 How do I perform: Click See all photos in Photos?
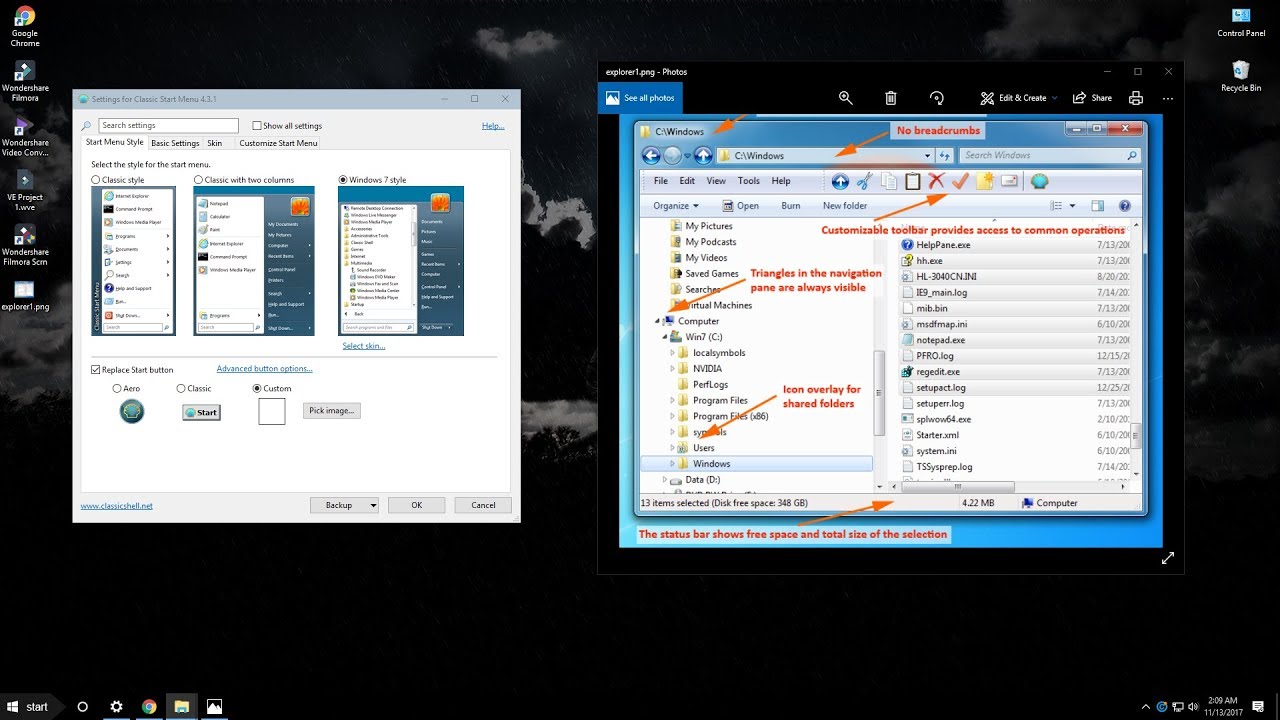(x=640, y=98)
